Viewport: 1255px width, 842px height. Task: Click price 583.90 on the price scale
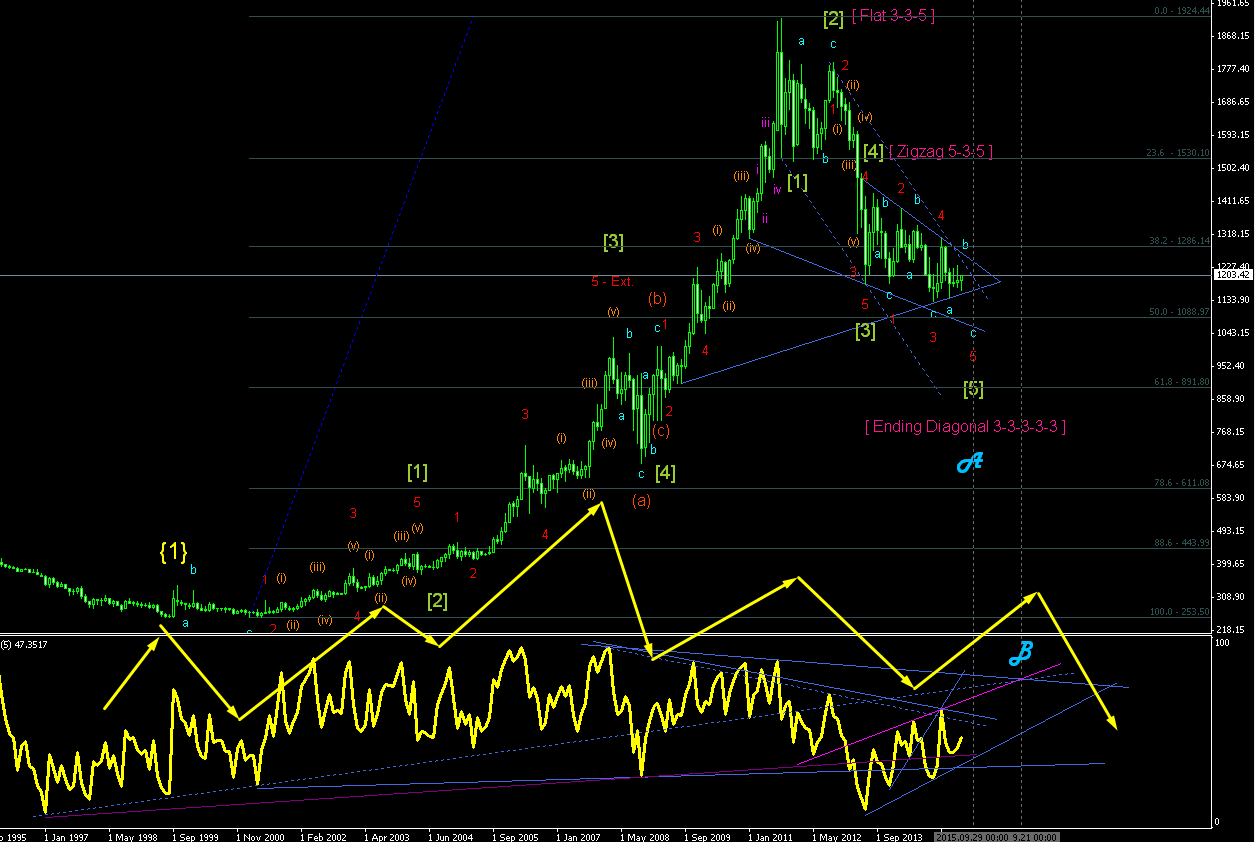click(1232, 498)
